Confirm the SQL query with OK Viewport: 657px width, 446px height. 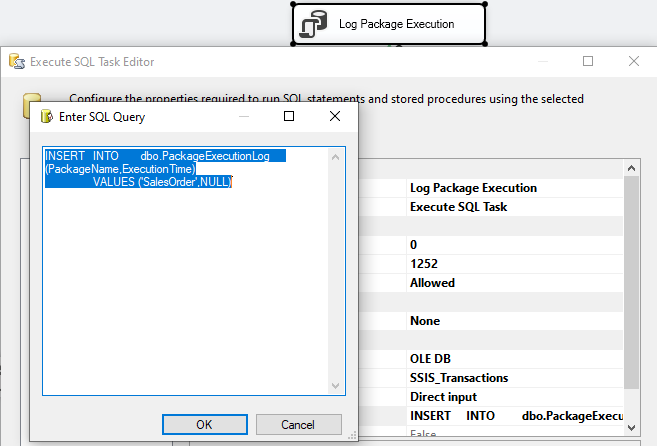coord(205,425)
